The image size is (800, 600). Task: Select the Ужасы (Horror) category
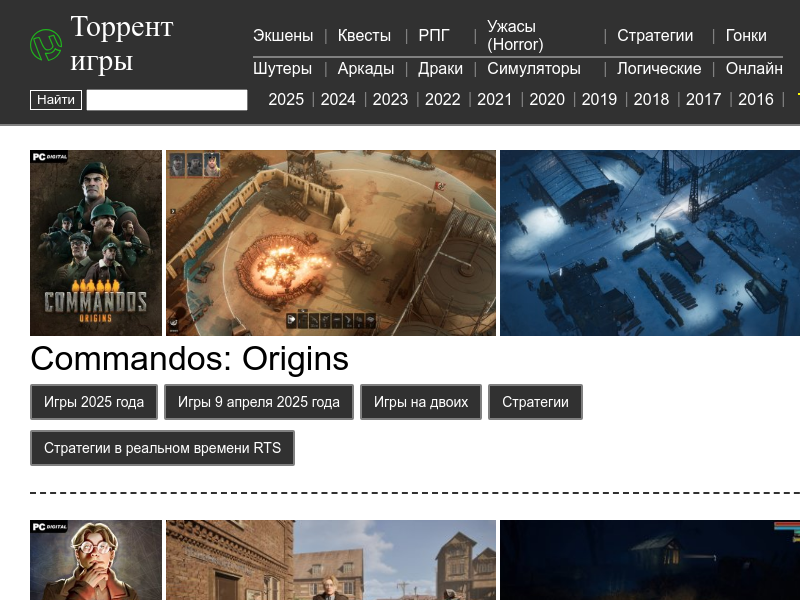tap(515, 36)
